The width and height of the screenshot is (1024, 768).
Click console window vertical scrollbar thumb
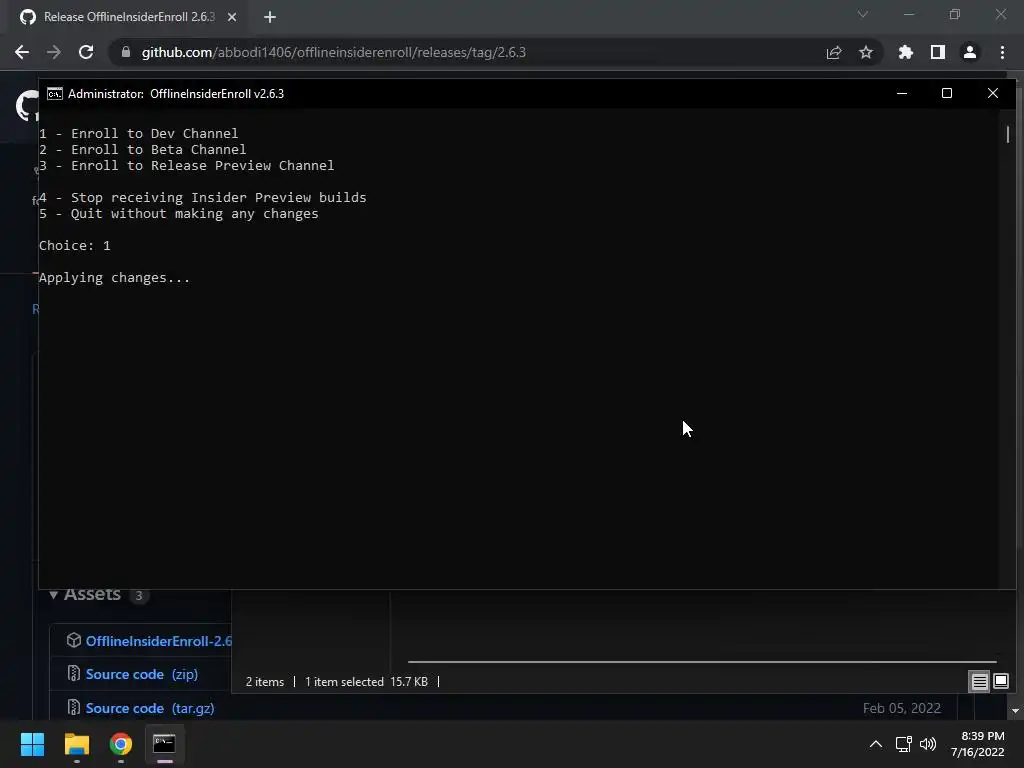click(x=1008, y=135)
